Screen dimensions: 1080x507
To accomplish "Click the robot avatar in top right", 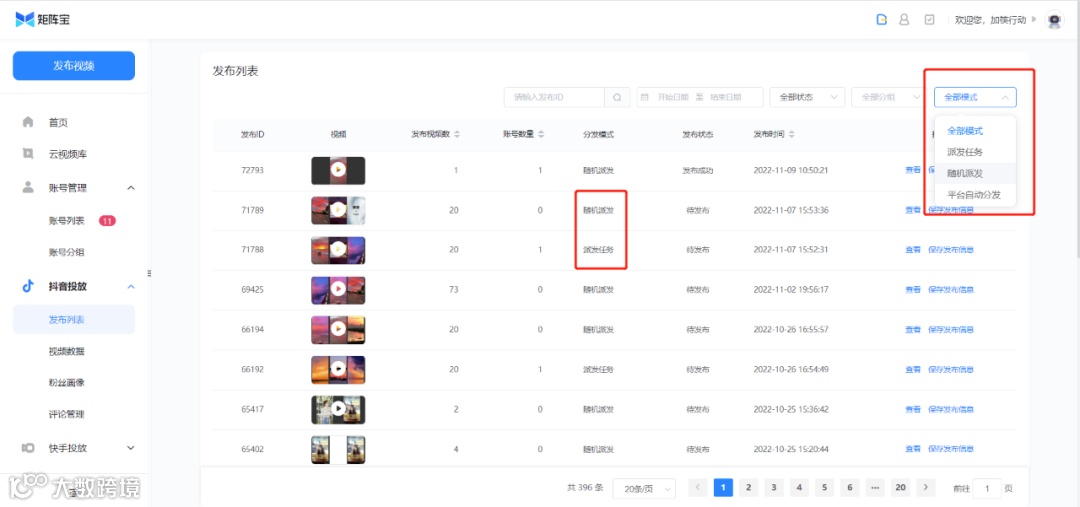I will [x=1055, y=20].
